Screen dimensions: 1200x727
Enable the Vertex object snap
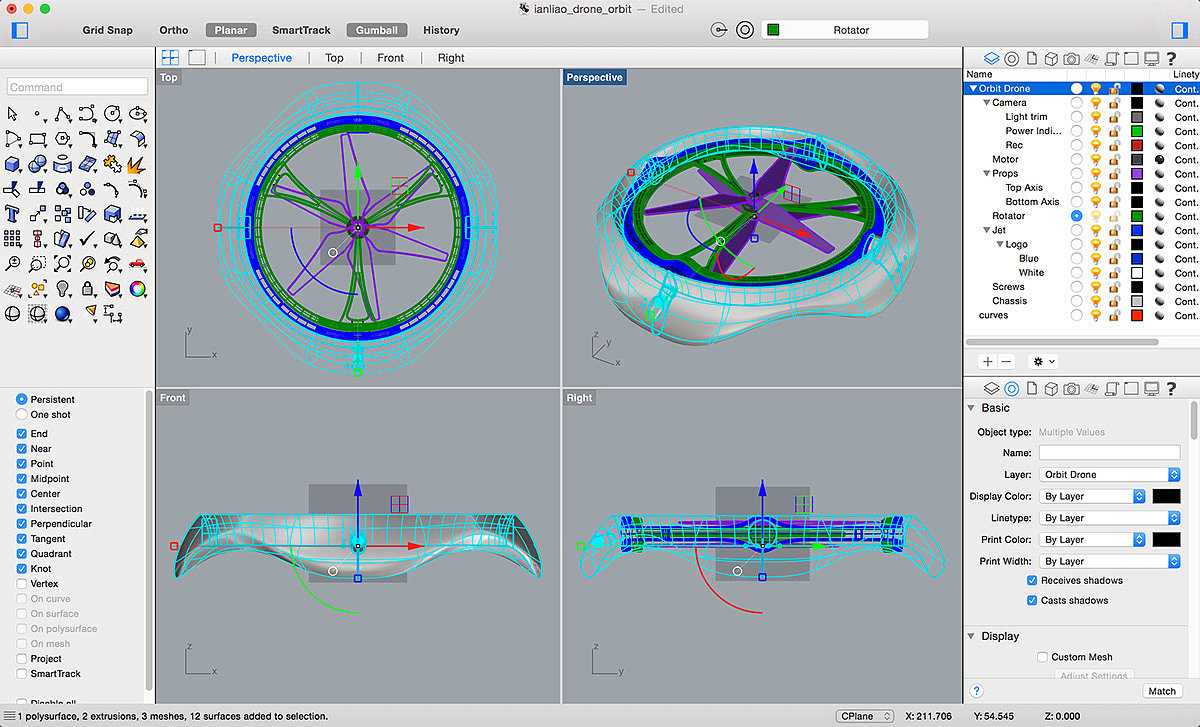(x=22, y=584)
